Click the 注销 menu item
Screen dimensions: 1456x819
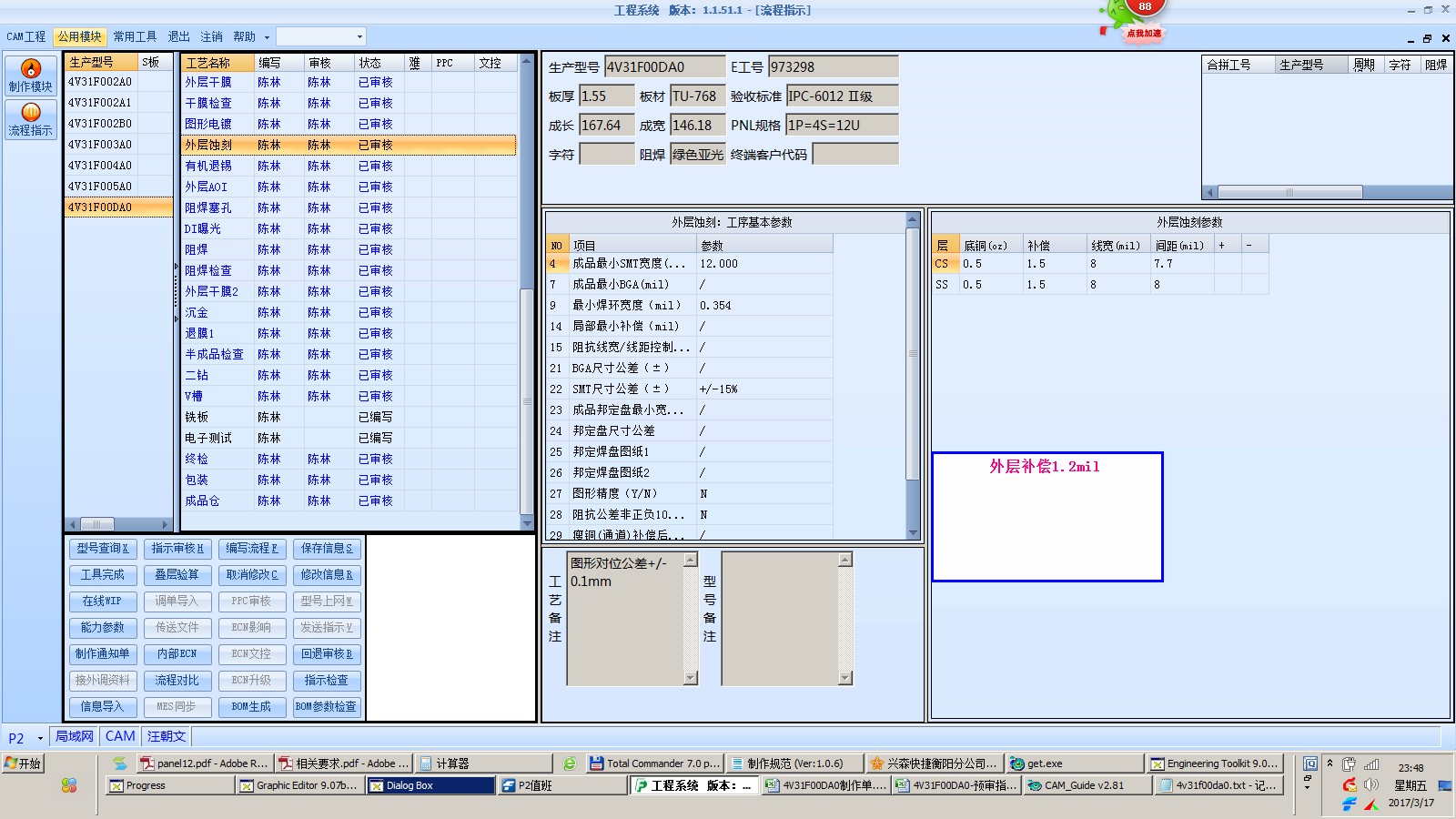pos(211,36)
